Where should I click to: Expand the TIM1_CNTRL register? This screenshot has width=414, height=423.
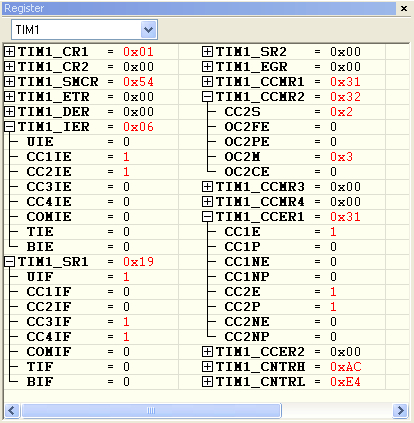point(207,382)
